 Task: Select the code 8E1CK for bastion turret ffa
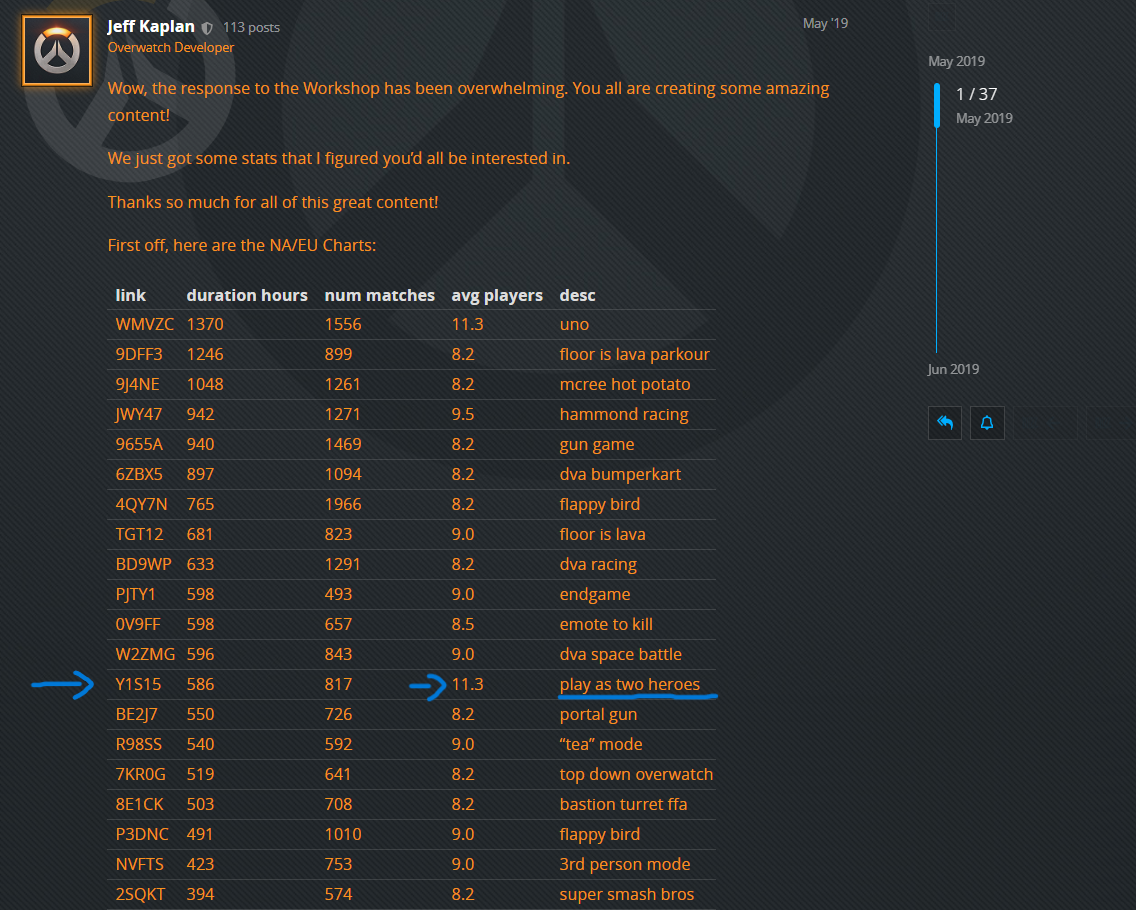(x=140, y=804)
